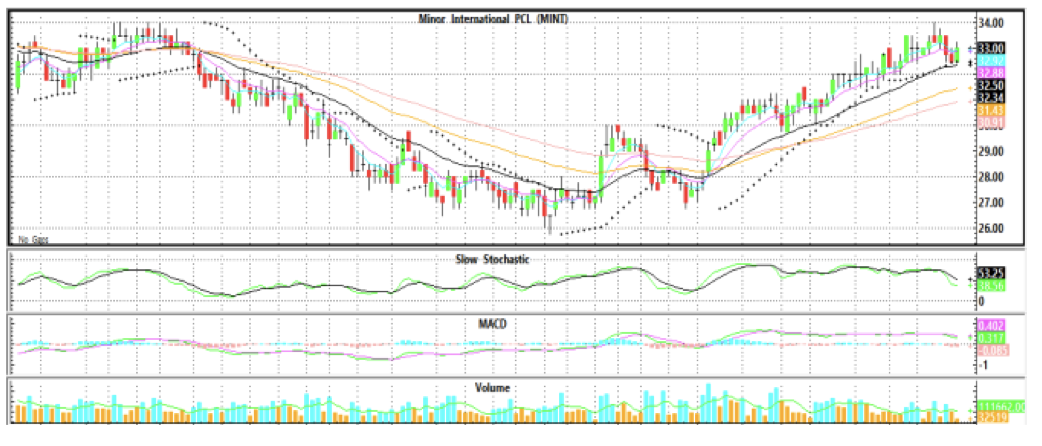Click the green 111662.00 volume average value
1042x446 pixels.
tap(1001, 405)
